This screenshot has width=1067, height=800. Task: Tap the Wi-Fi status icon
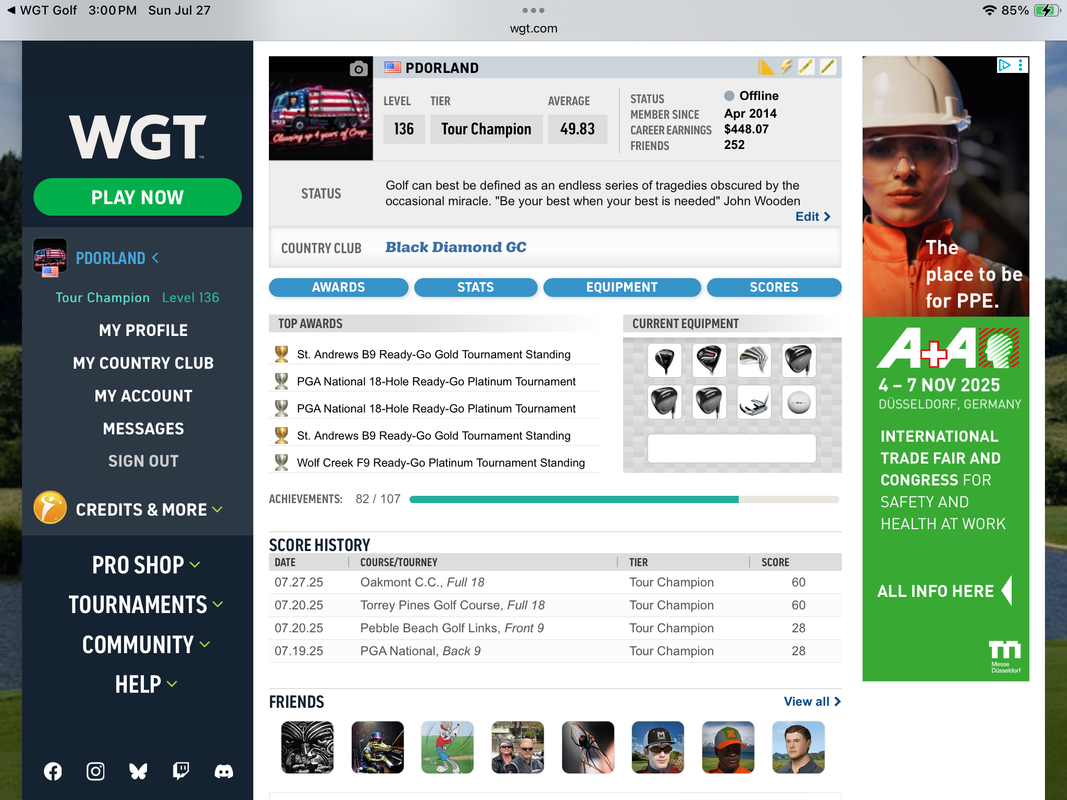tap(990, 10)
